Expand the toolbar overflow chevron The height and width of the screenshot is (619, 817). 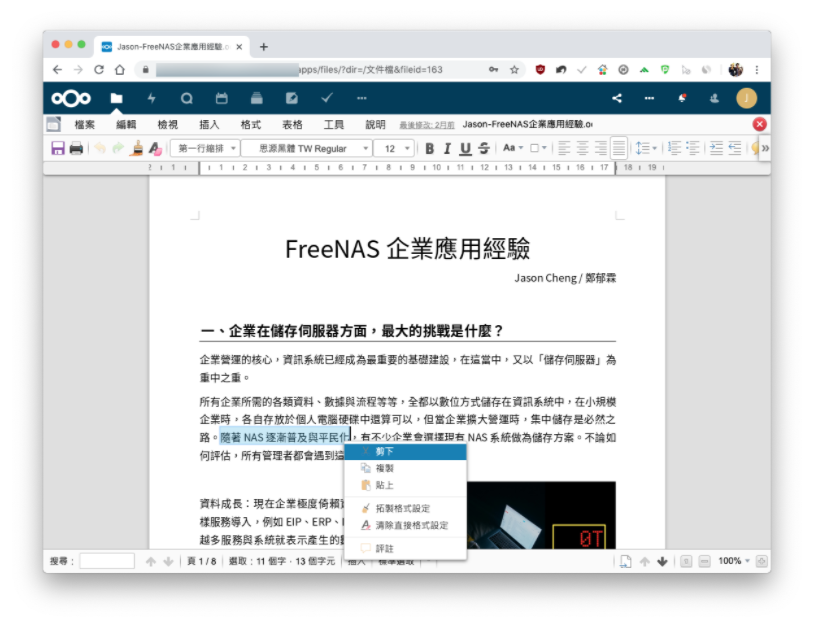765,148
